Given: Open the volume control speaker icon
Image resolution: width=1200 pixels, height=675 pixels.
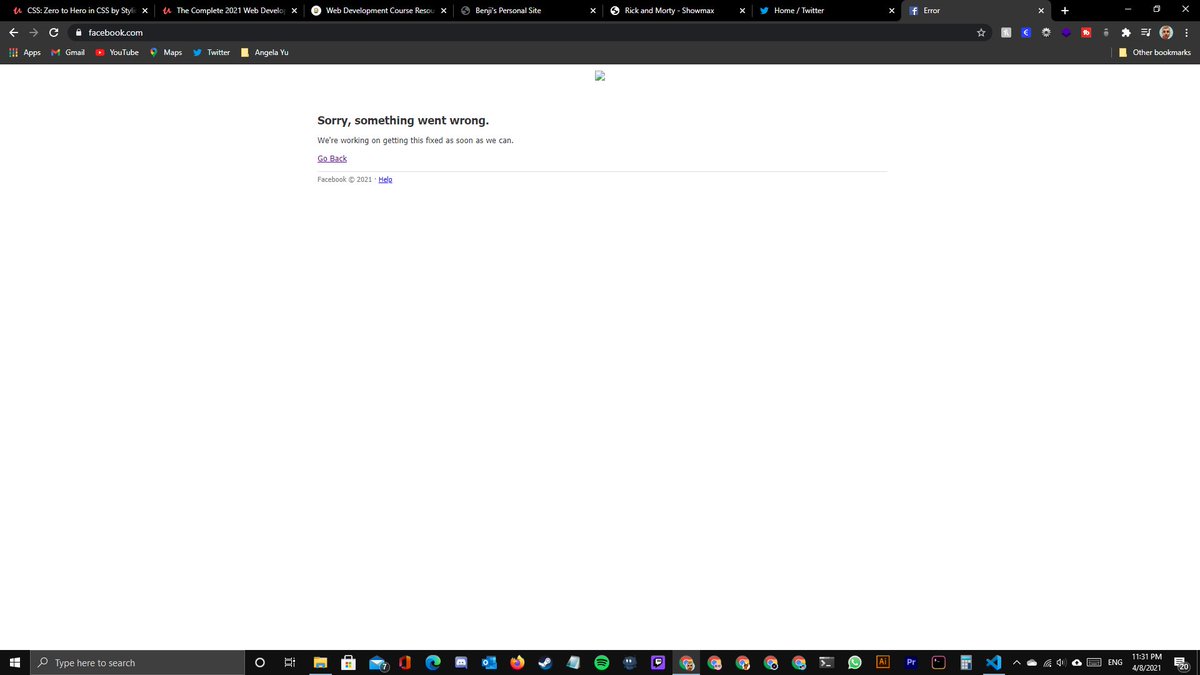Looking at the screenshot, I should tap(1061, 662).
